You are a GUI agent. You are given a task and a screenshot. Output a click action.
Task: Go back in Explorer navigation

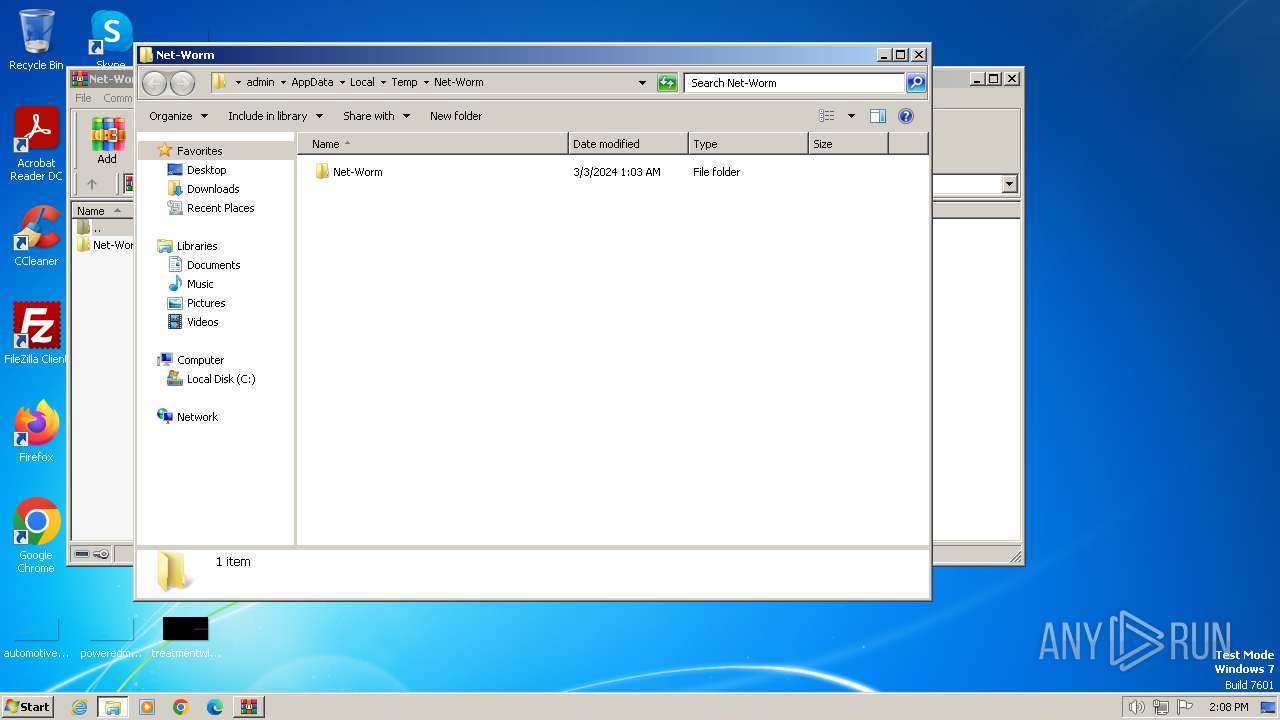point(154,83)
